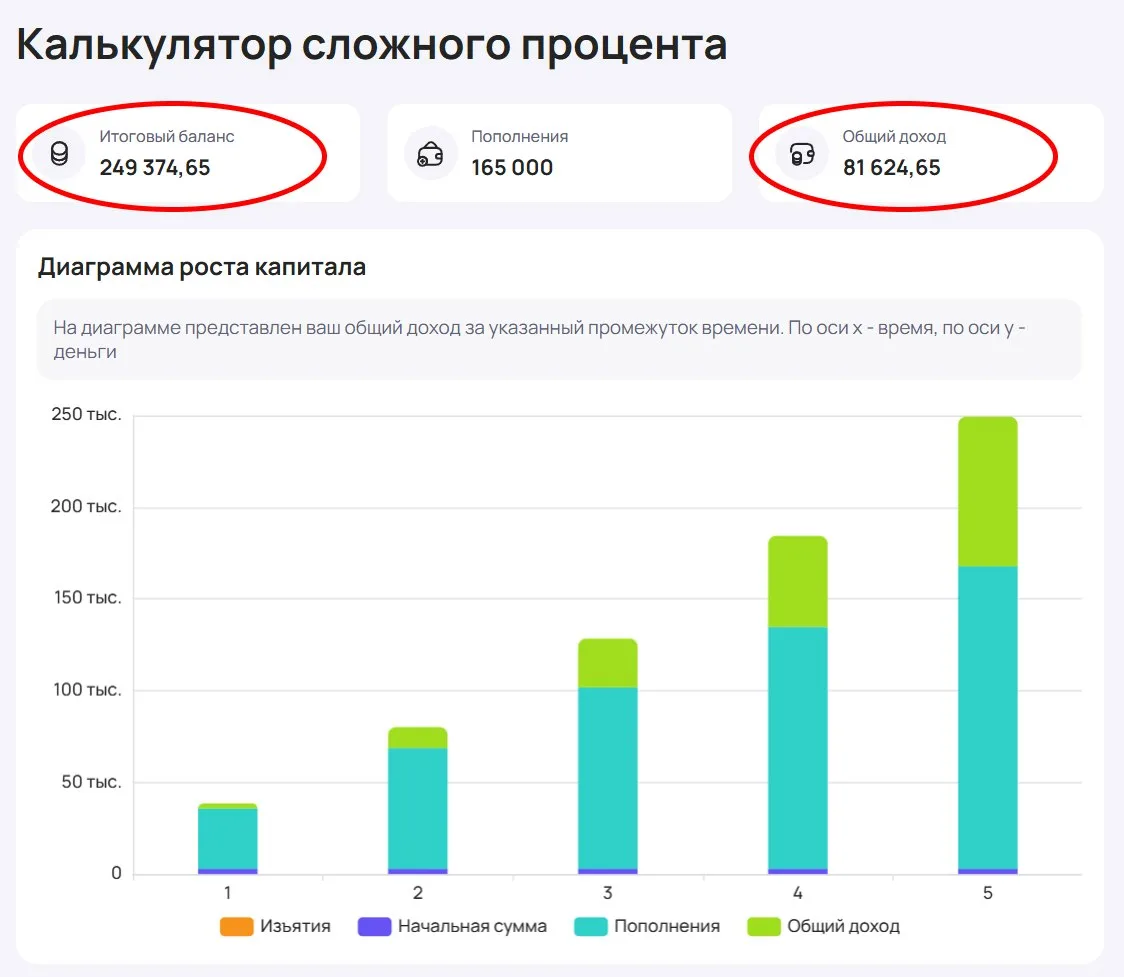Click the Общий доход value 81 624,65

[892, 168]
